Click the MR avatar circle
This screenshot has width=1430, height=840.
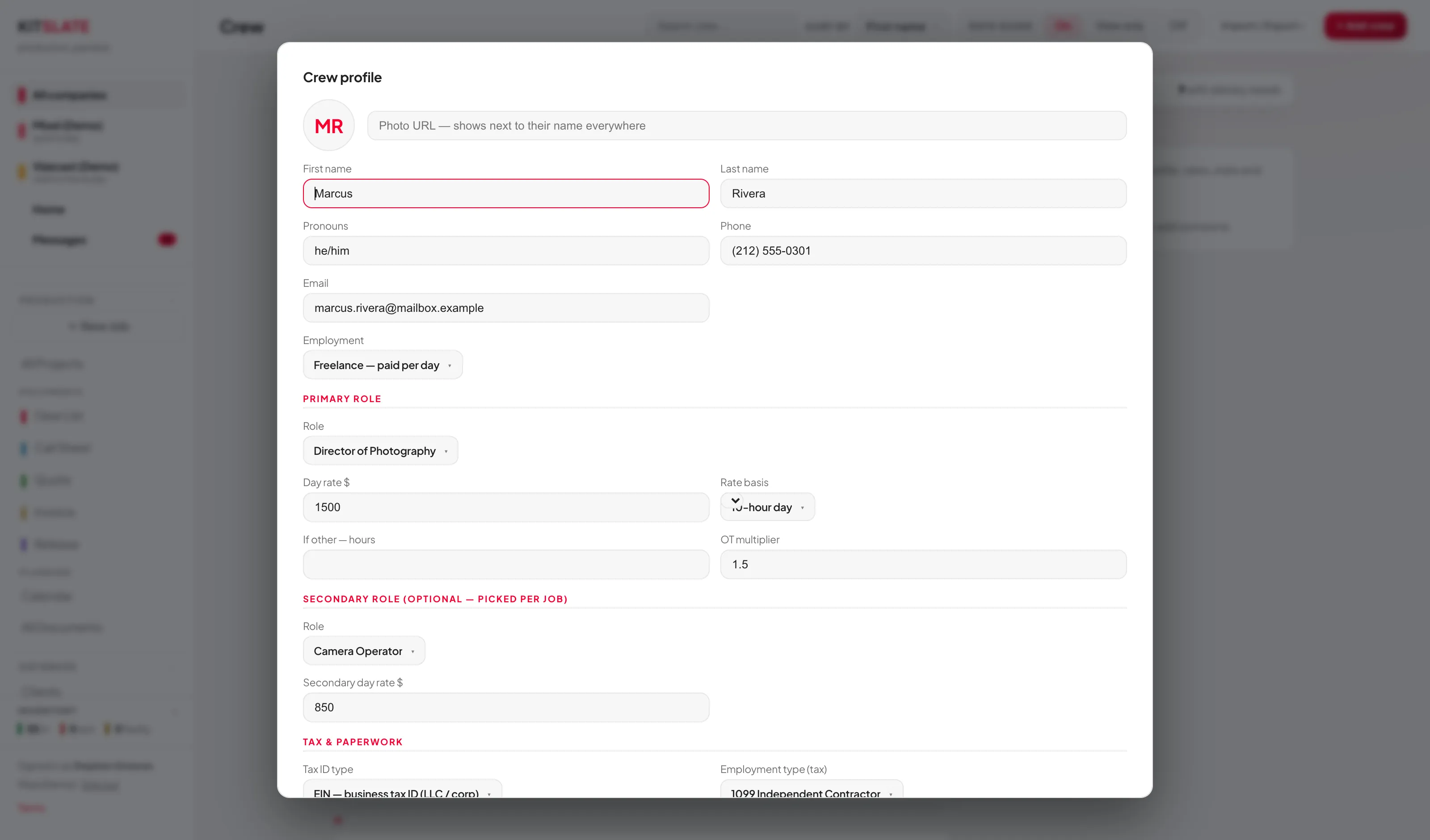328,126
